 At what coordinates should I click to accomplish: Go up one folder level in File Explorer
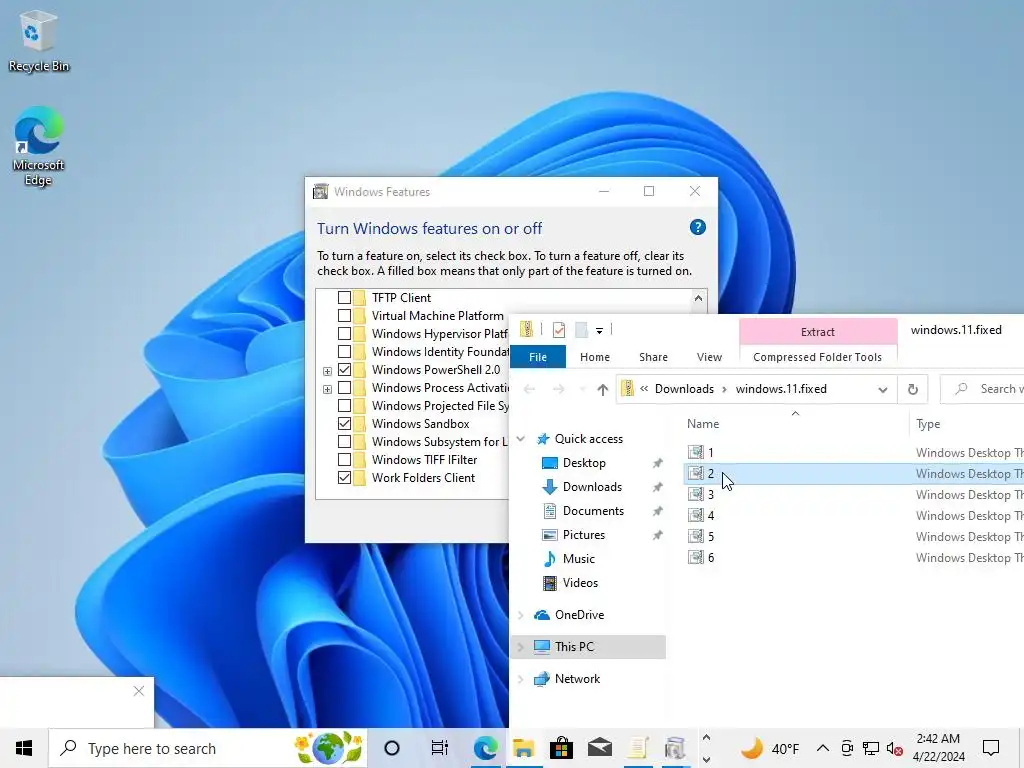pyautogui.click(x=602, y=389)
